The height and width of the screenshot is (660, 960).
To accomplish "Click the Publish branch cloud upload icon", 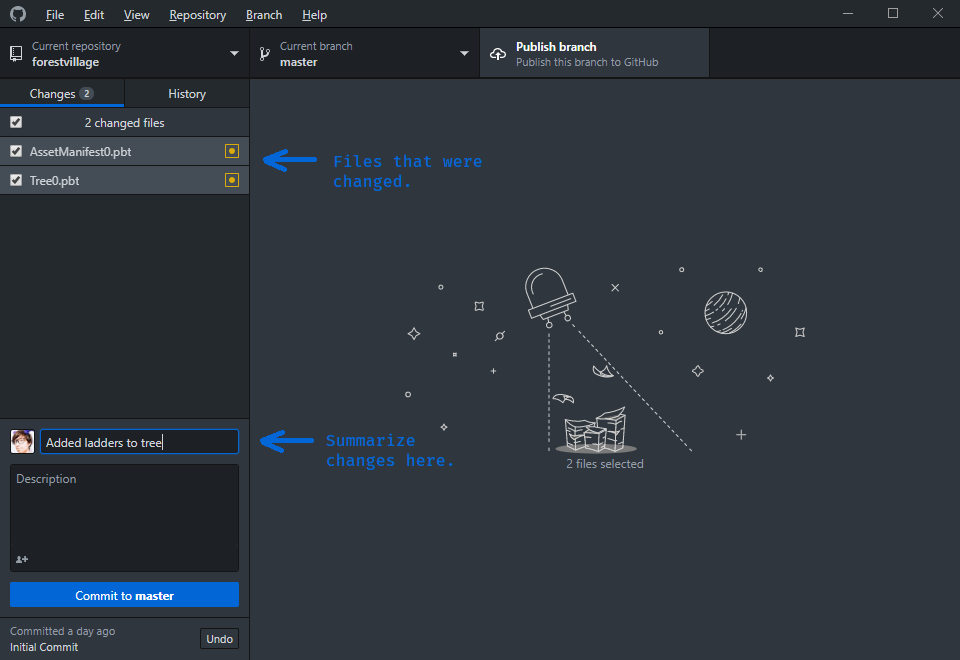I will click(x=498, y=54).
